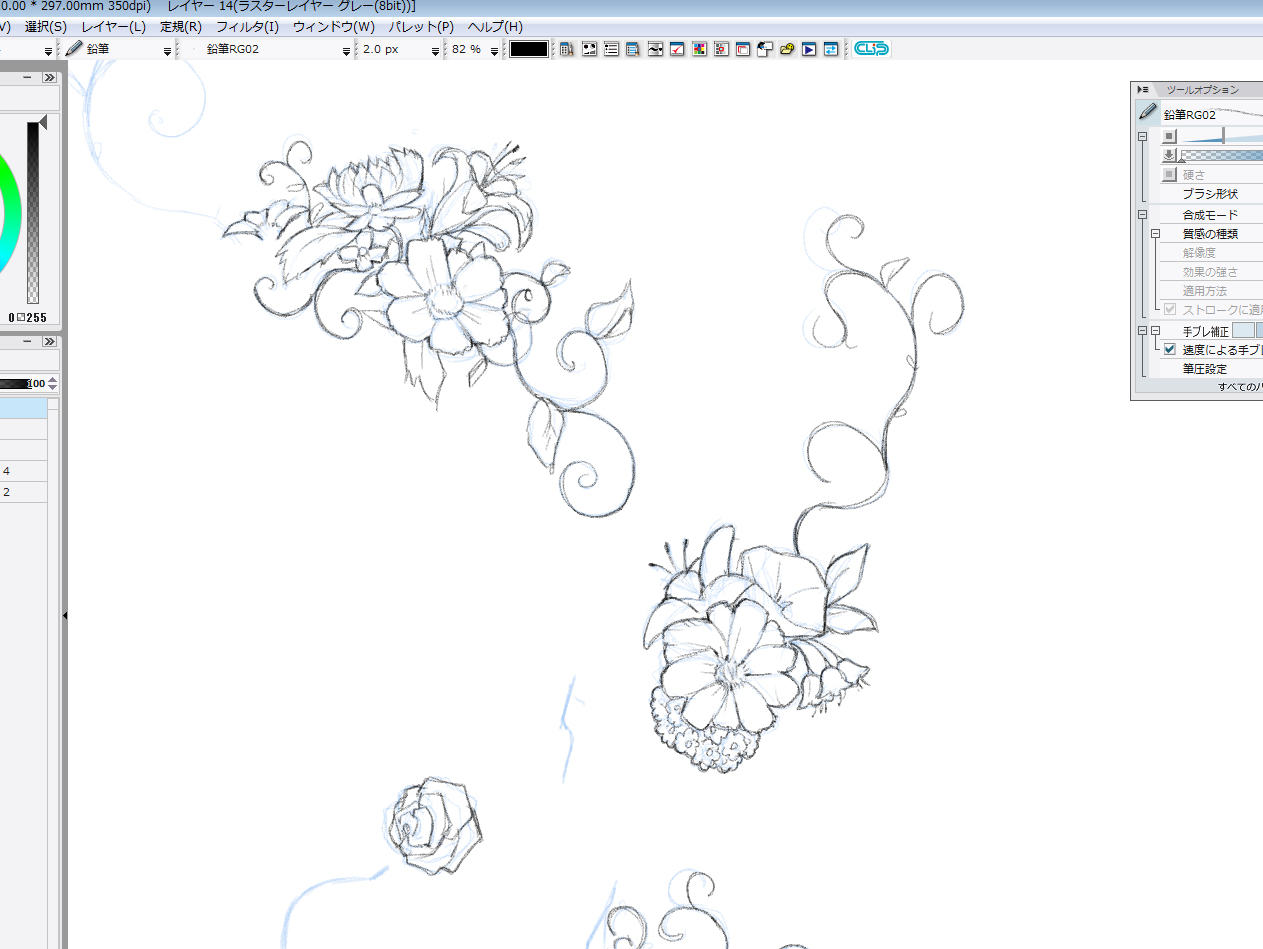Image resolution: width=1263 pixels, height=949 pixels.
Task: Toggle the square button beside brush size slider
Action: pos(1169,136)
